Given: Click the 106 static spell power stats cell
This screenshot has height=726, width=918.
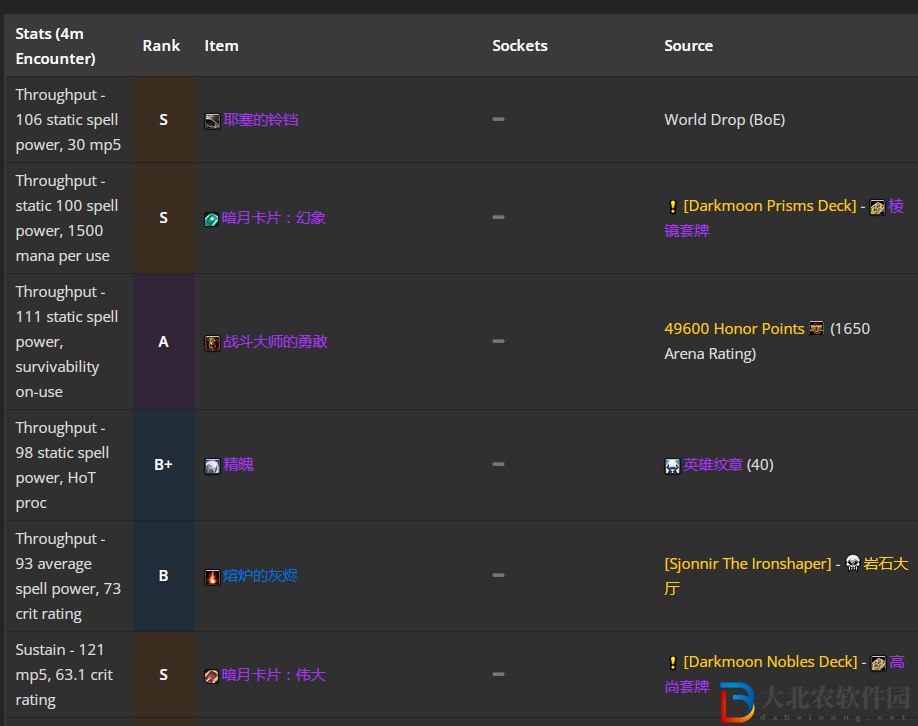Looking at the screenshot, I should click(68, 120).
